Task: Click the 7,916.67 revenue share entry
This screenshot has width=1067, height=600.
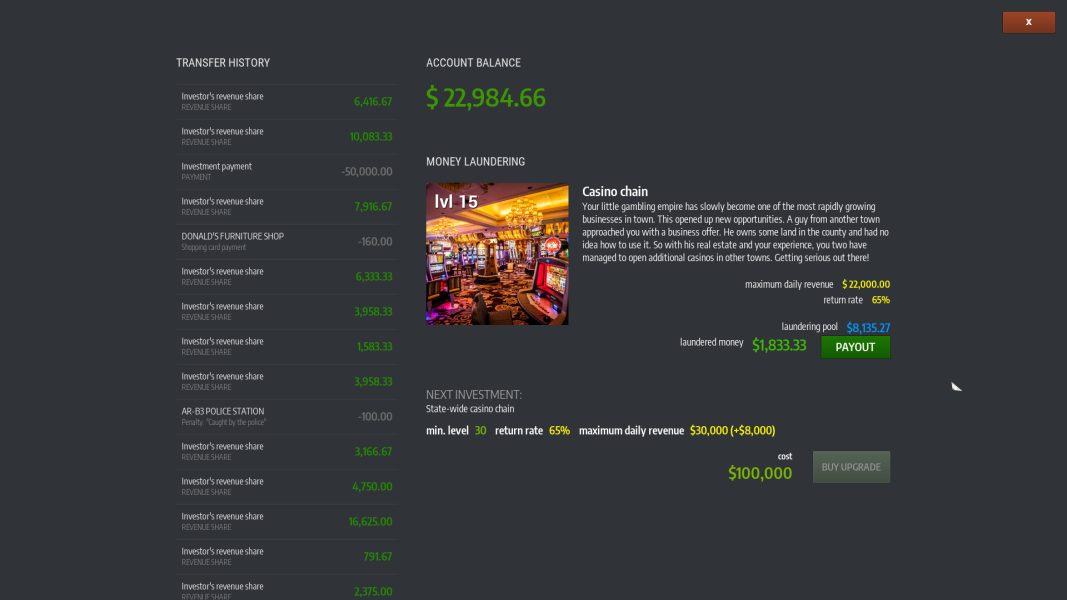Action: (x=286, y=206)
